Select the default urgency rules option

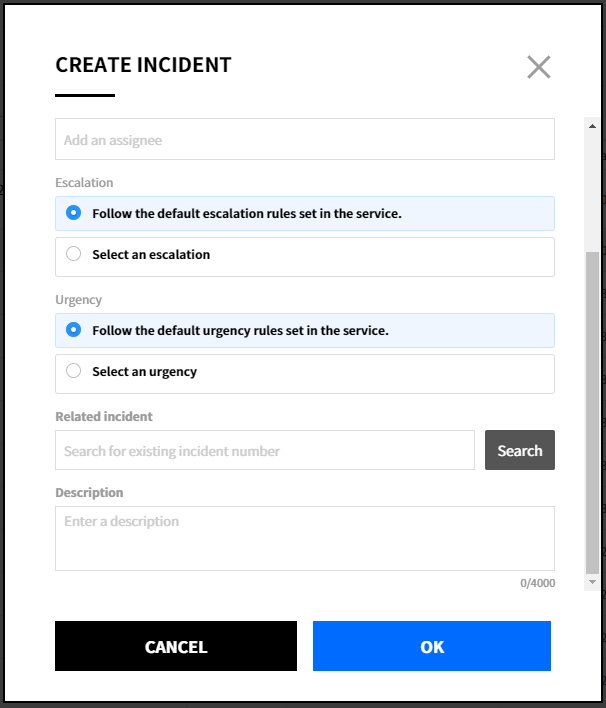coord(73,330)
